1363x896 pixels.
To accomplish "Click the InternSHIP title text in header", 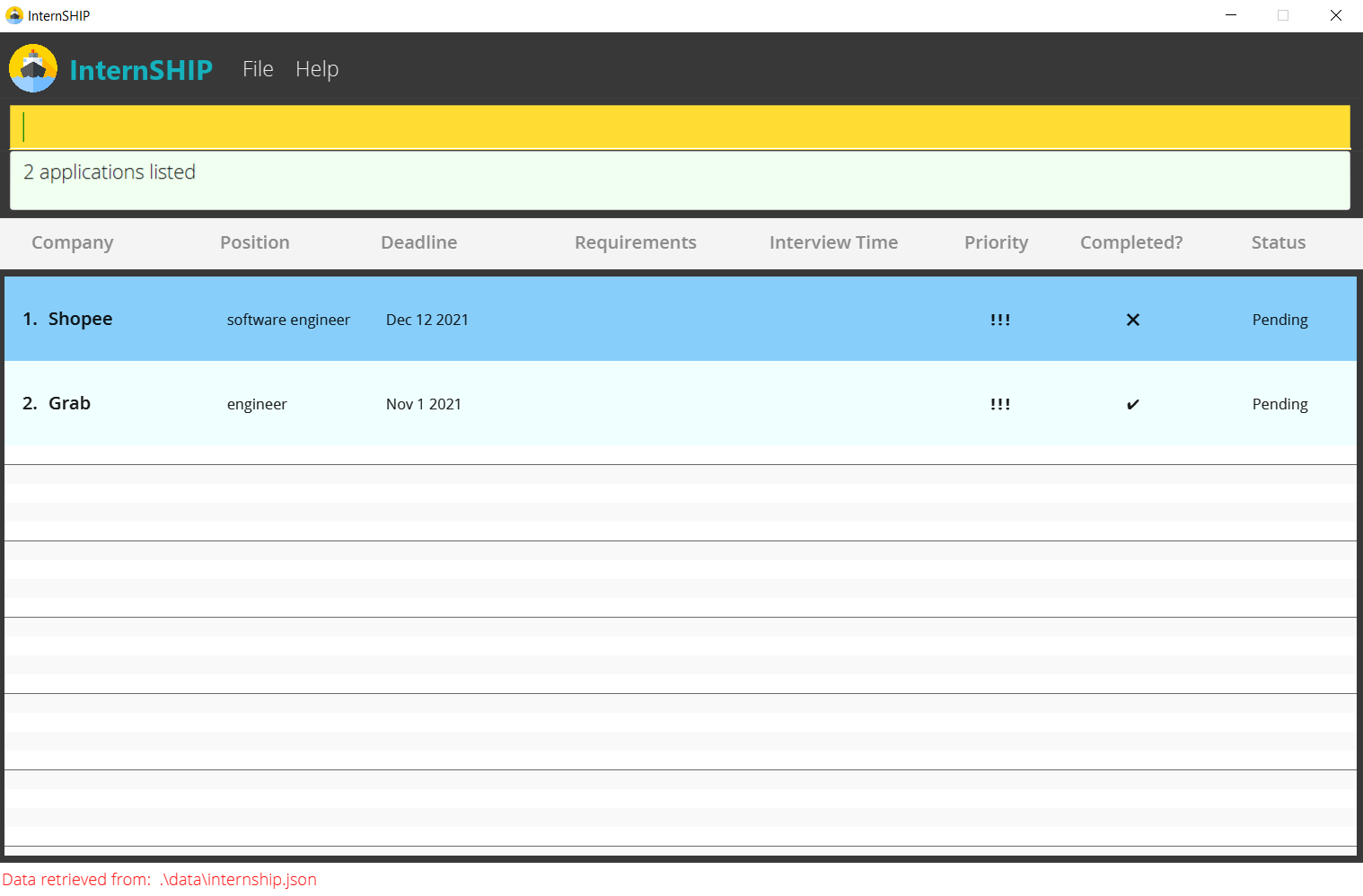I will point(141,70).
